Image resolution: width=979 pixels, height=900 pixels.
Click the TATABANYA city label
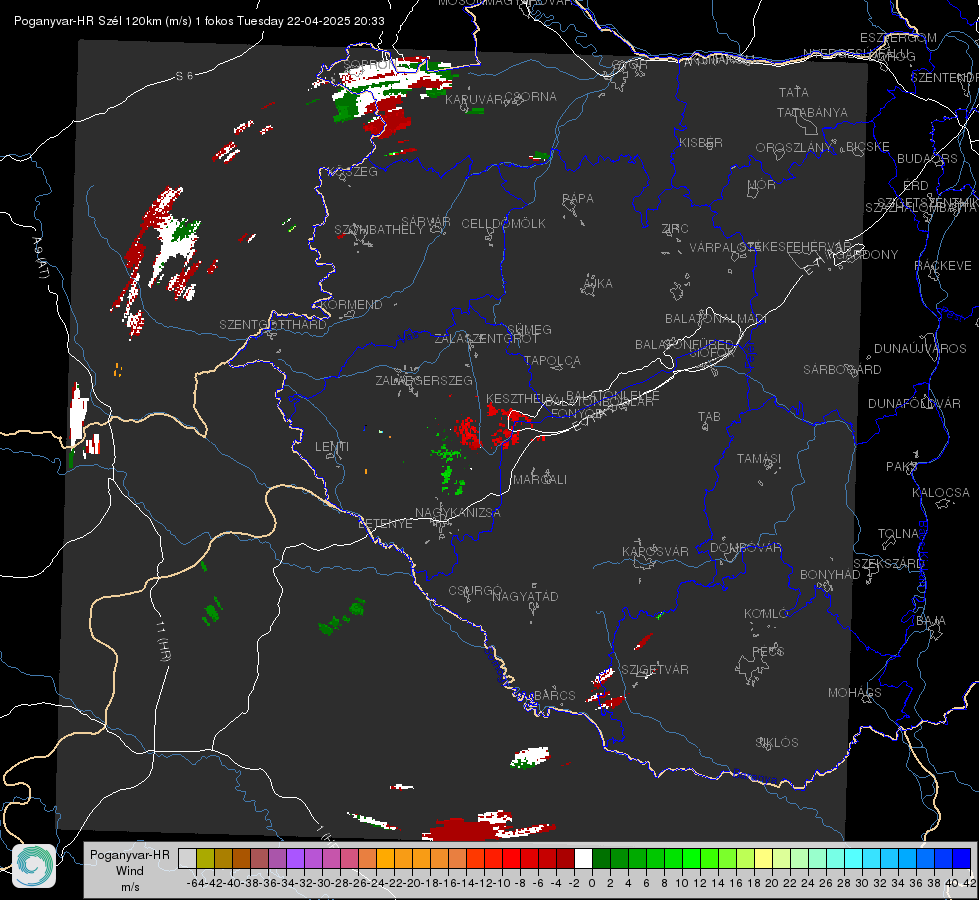click(x=812, y=112)
